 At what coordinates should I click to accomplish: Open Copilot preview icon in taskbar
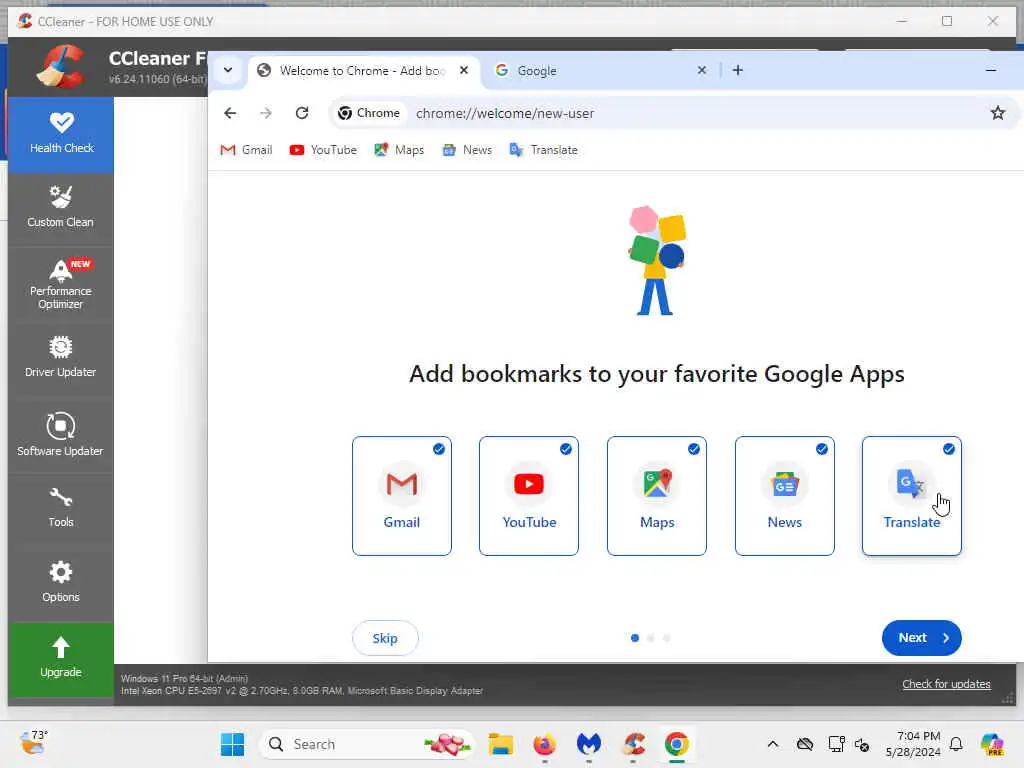coord(993,744)
